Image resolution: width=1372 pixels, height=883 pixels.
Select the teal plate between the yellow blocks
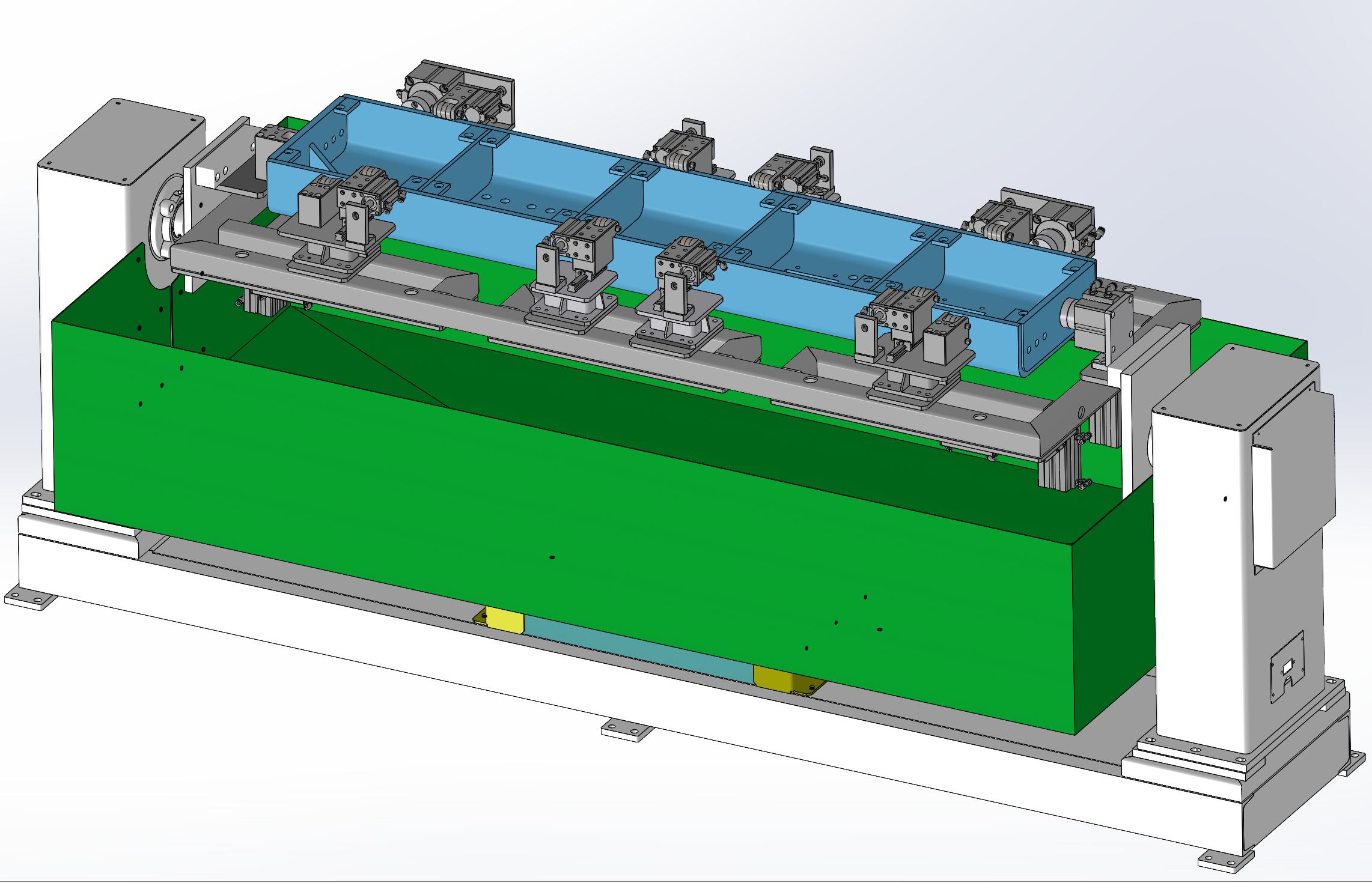[638, 651]
